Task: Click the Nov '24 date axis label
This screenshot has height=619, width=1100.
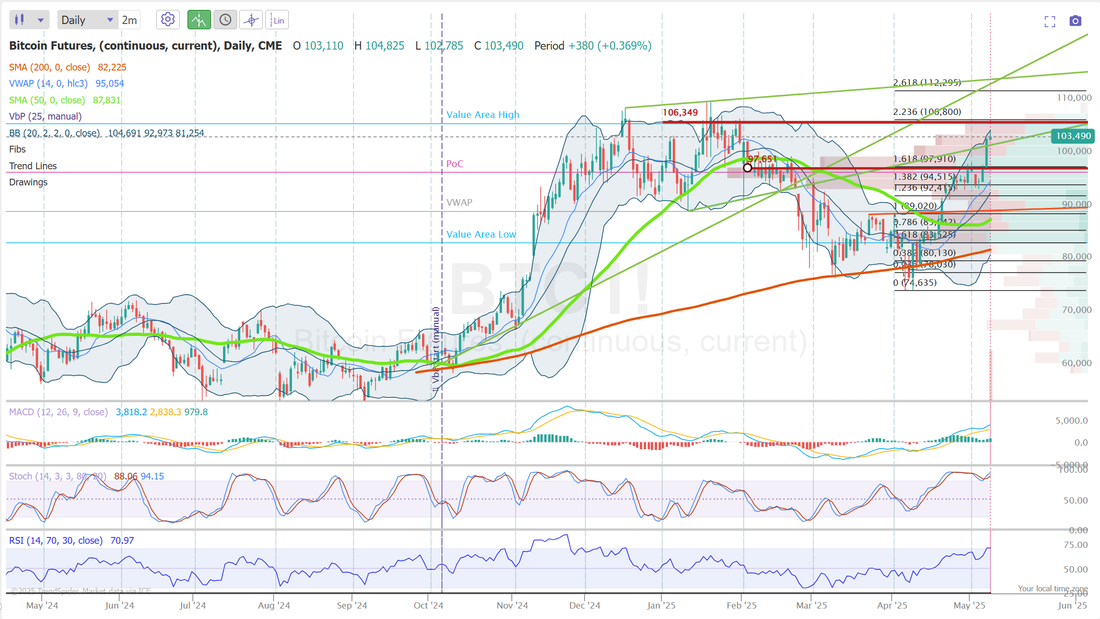Action: [512, 605]
